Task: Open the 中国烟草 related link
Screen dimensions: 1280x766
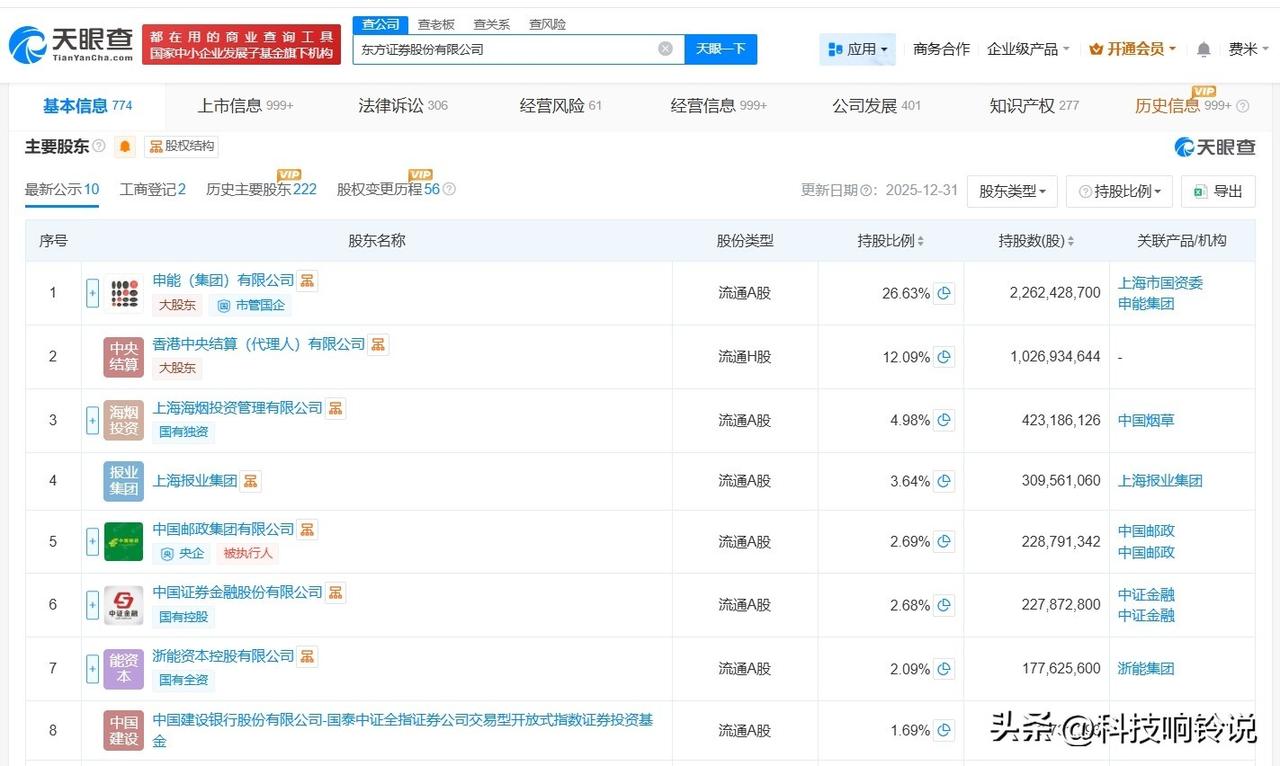Action: click(x=1146, y=420)
